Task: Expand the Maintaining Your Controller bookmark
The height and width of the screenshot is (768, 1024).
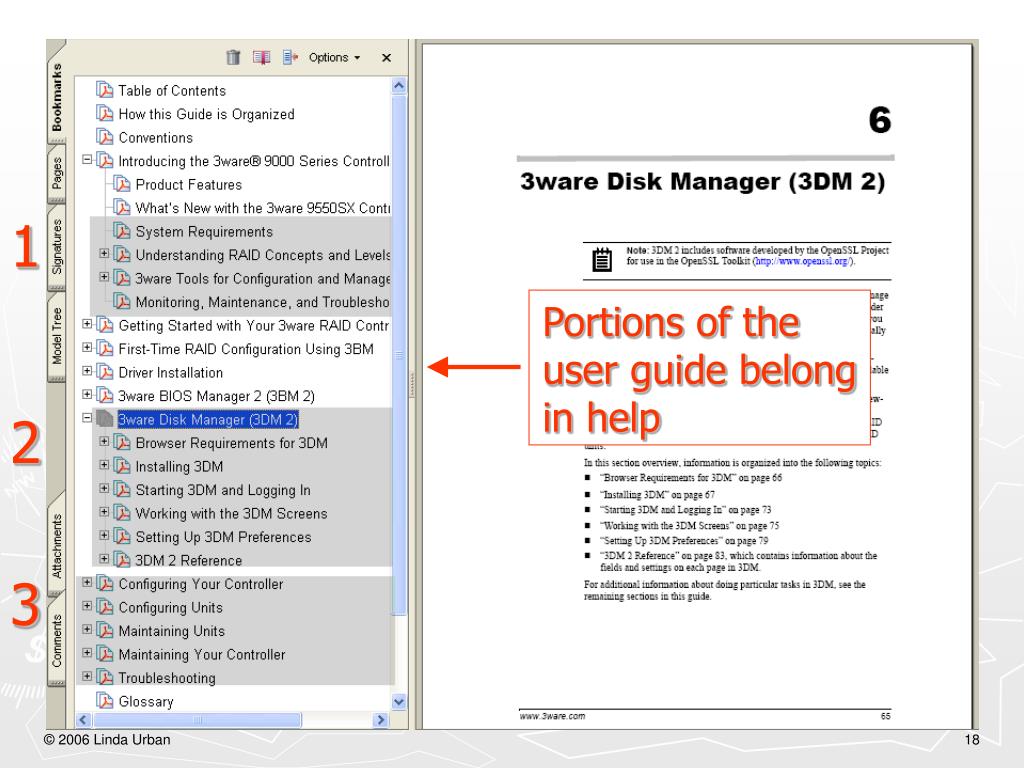Action: (87, 652)
